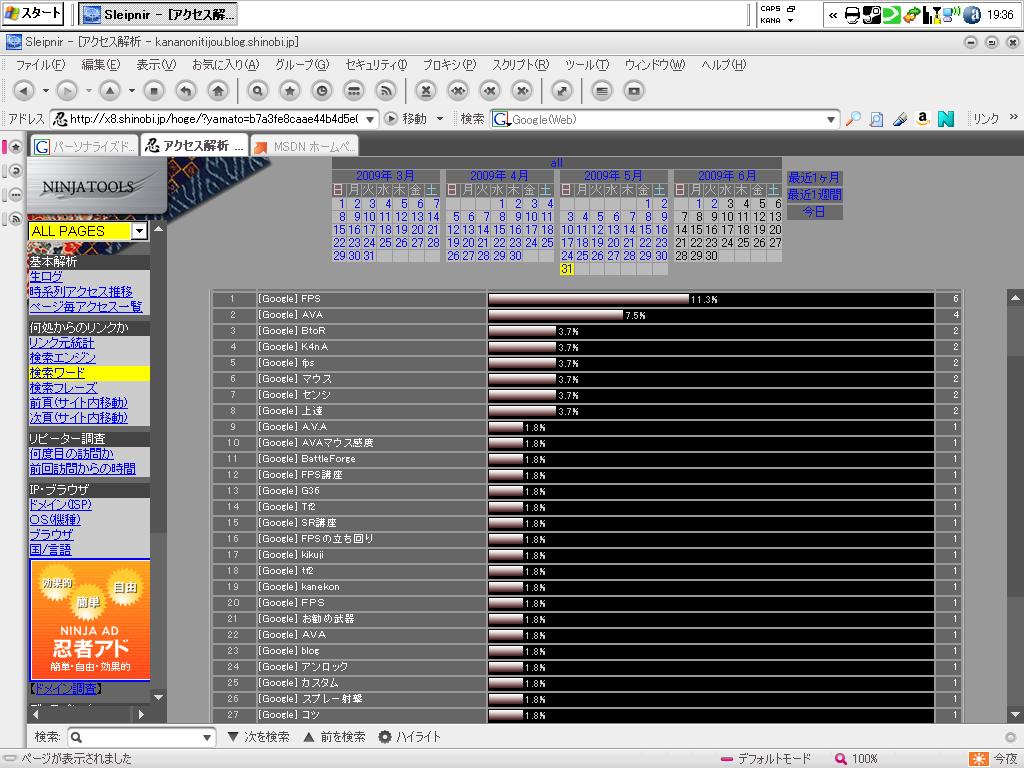Click the green tray icon next to Steam

[891, 14]
